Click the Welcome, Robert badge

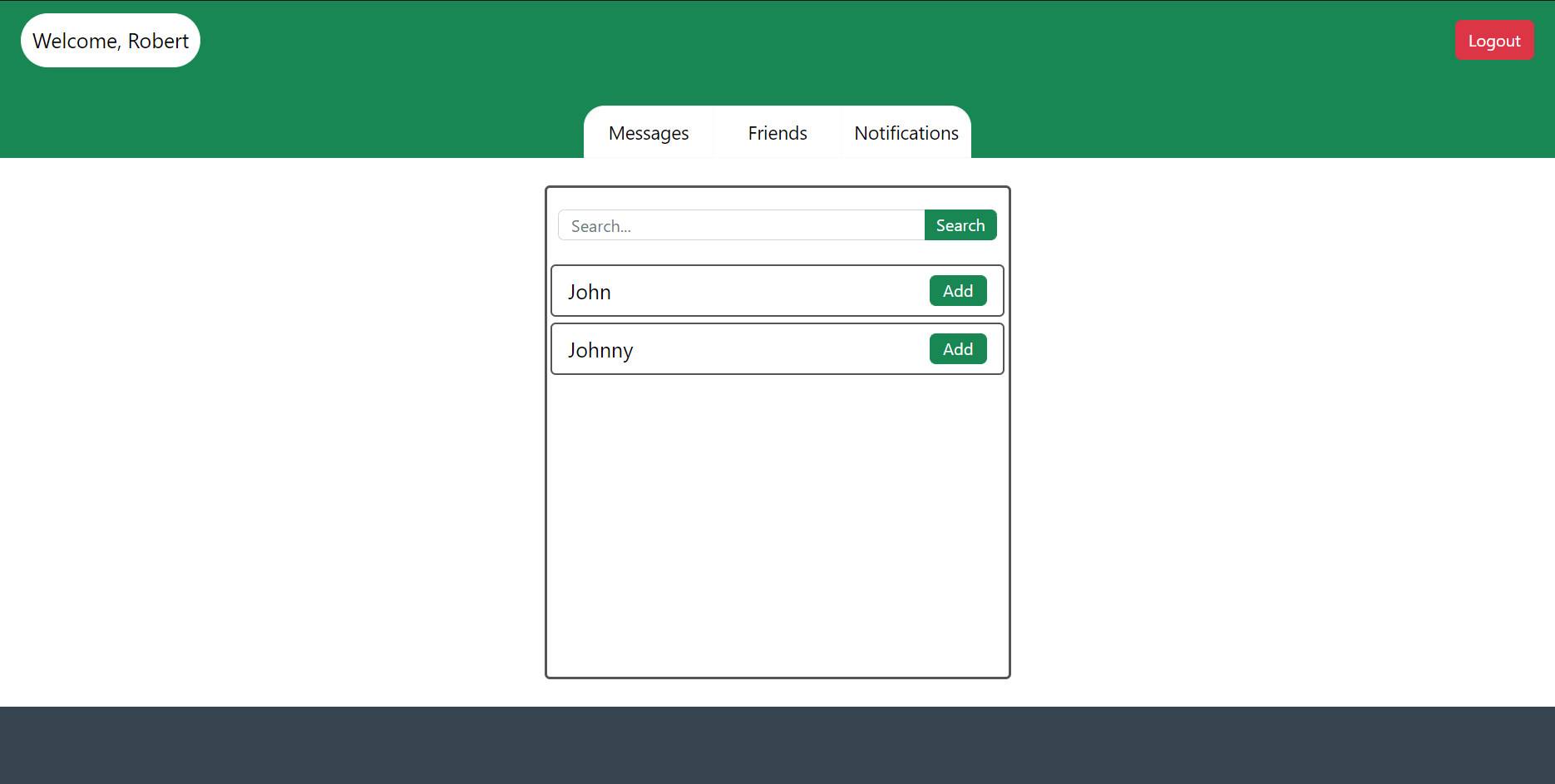[110, 40]
